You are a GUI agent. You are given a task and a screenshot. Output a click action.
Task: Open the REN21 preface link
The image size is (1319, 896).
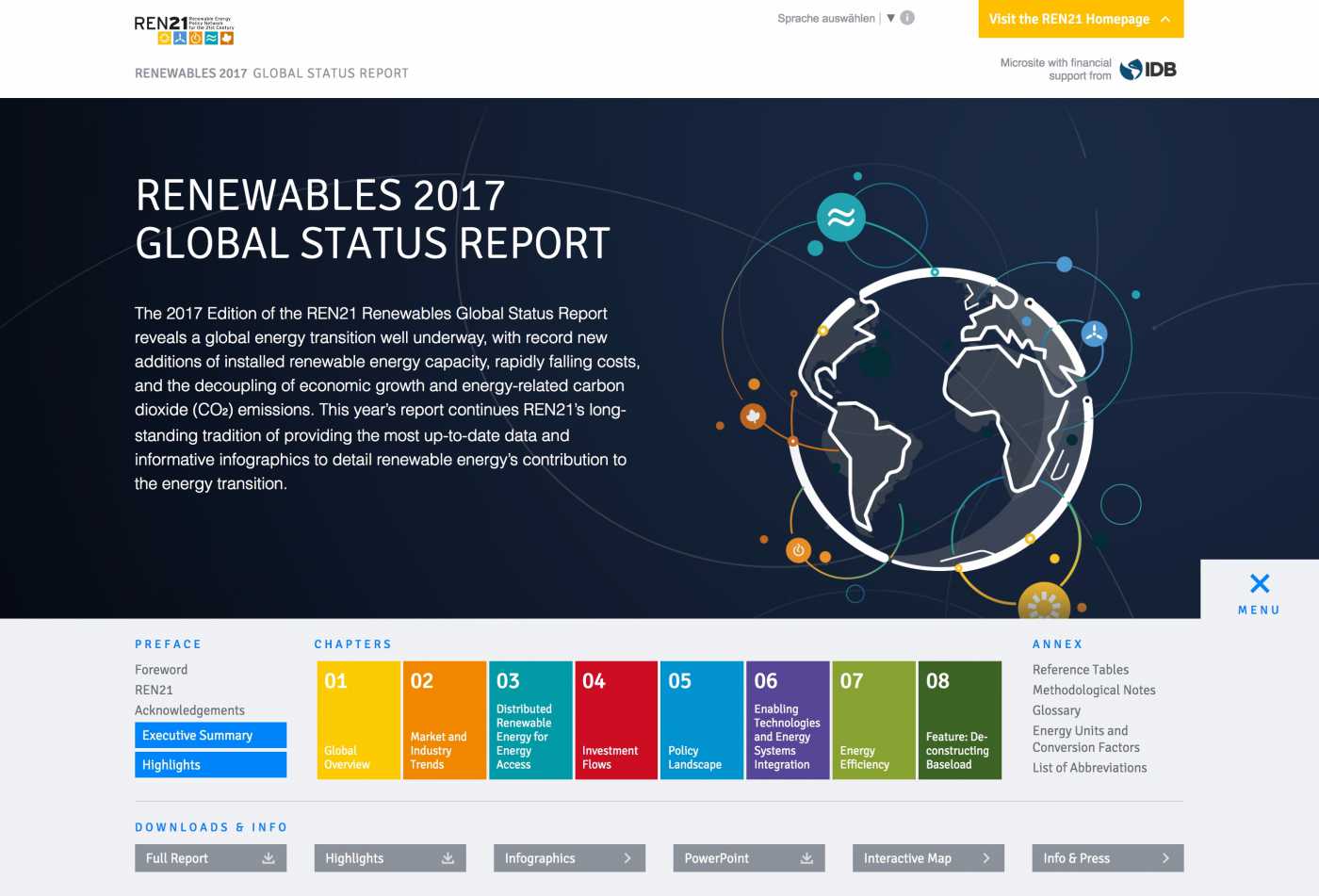[x=154, y=691]
